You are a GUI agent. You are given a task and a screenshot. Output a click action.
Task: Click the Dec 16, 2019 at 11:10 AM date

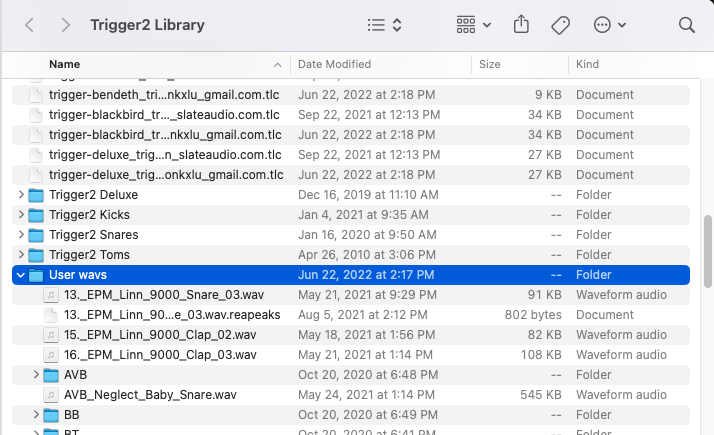coord(368,195)
